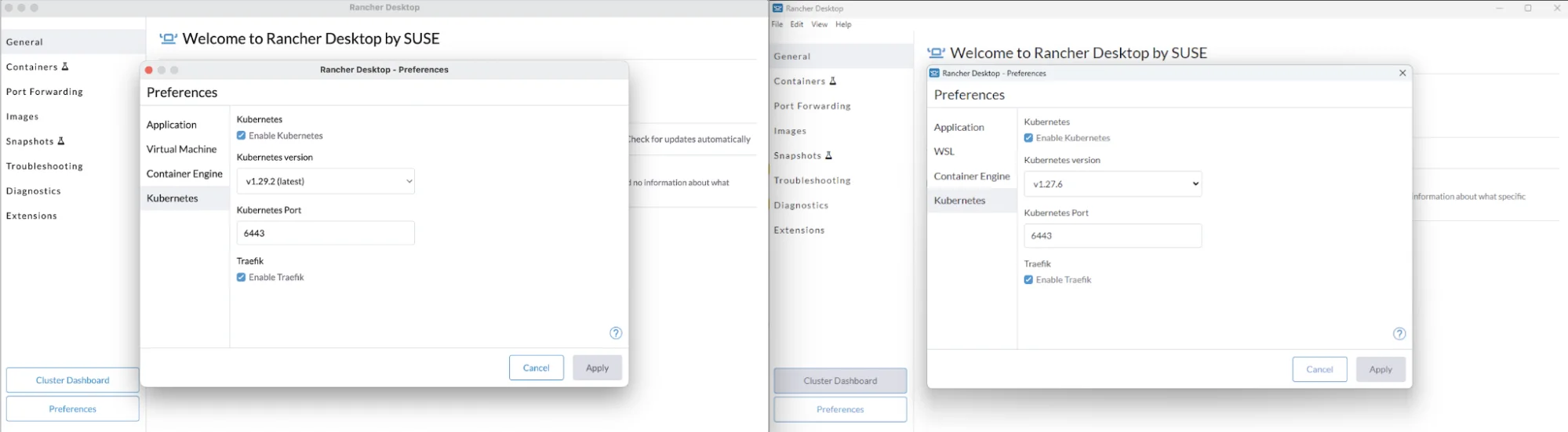Close the Windows Preferences dialog with the X
The height and width of the screenshot is (432, 1568).
tap(1402, 73)
